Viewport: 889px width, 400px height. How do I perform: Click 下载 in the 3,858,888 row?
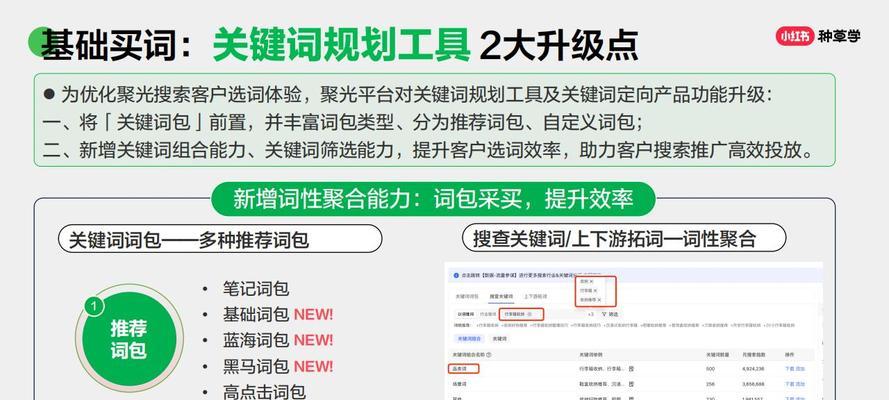(x=790, y=384)
